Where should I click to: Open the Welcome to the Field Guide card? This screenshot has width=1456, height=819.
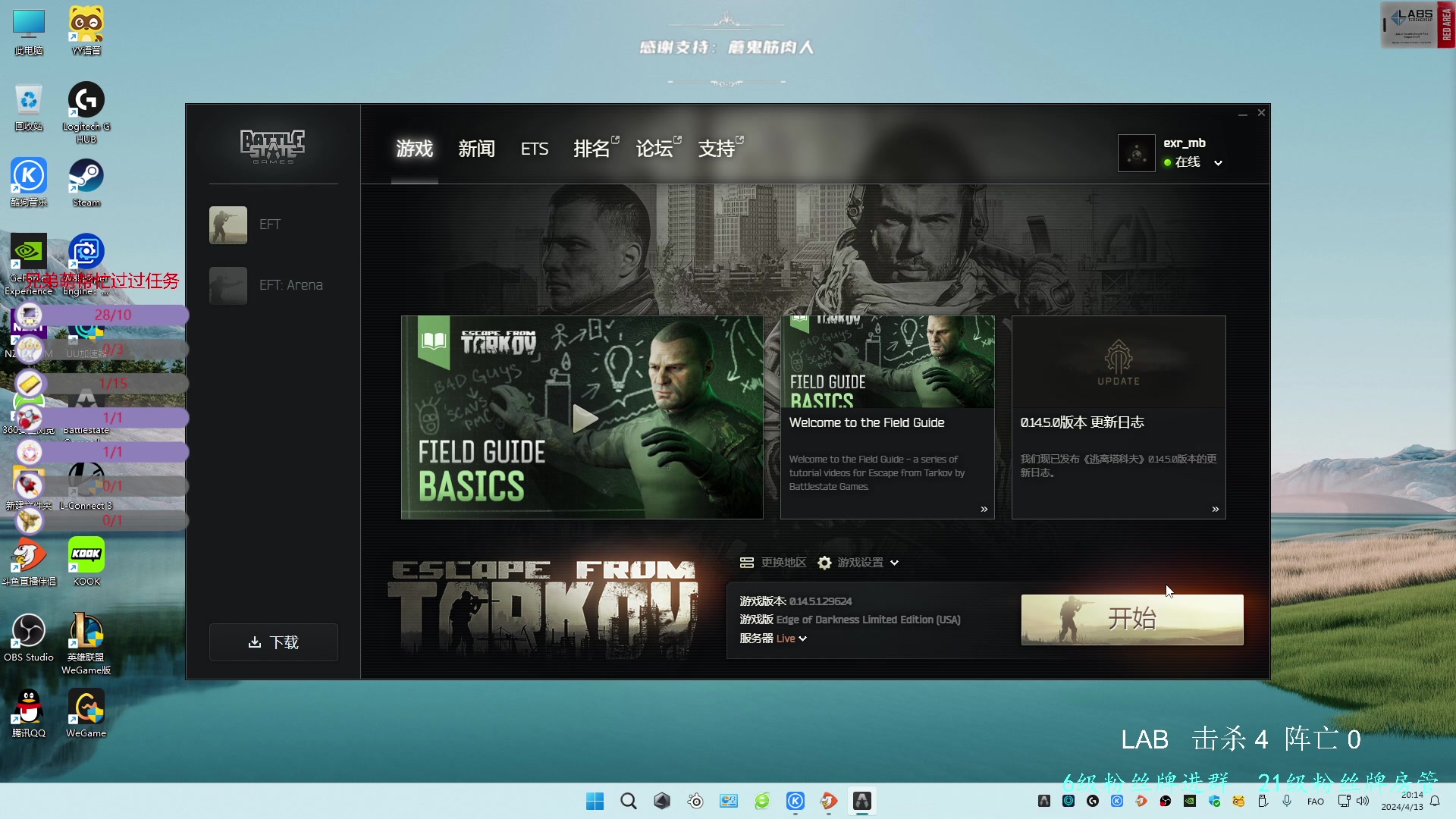click(x=887, y=417)
